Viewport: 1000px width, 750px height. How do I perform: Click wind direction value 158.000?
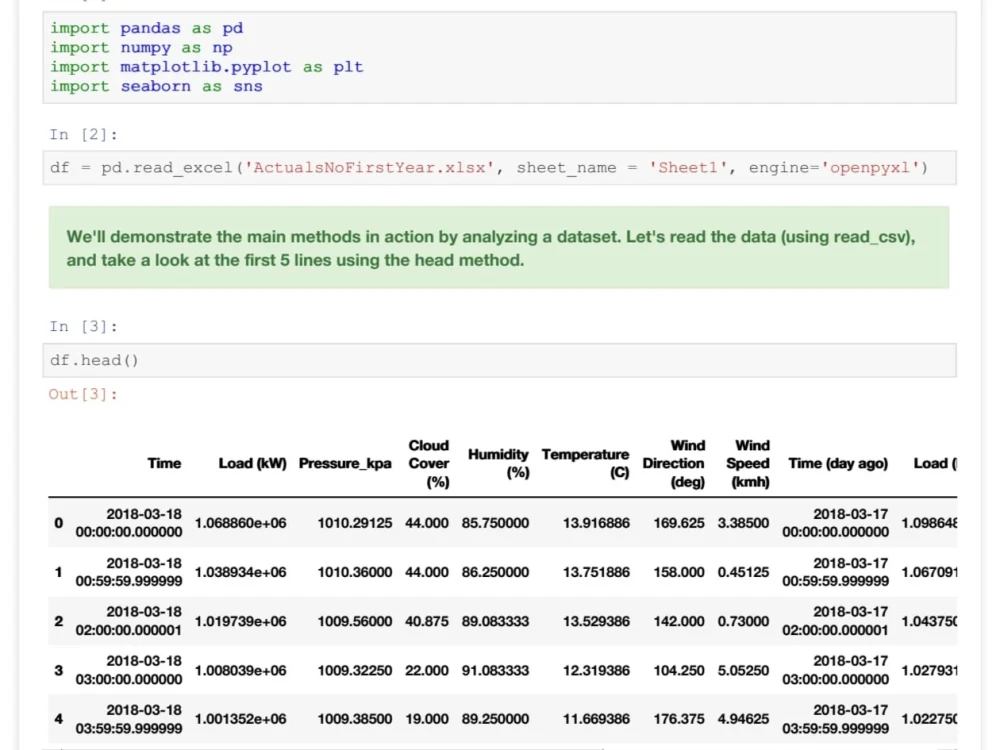click(x=679, y=572)
